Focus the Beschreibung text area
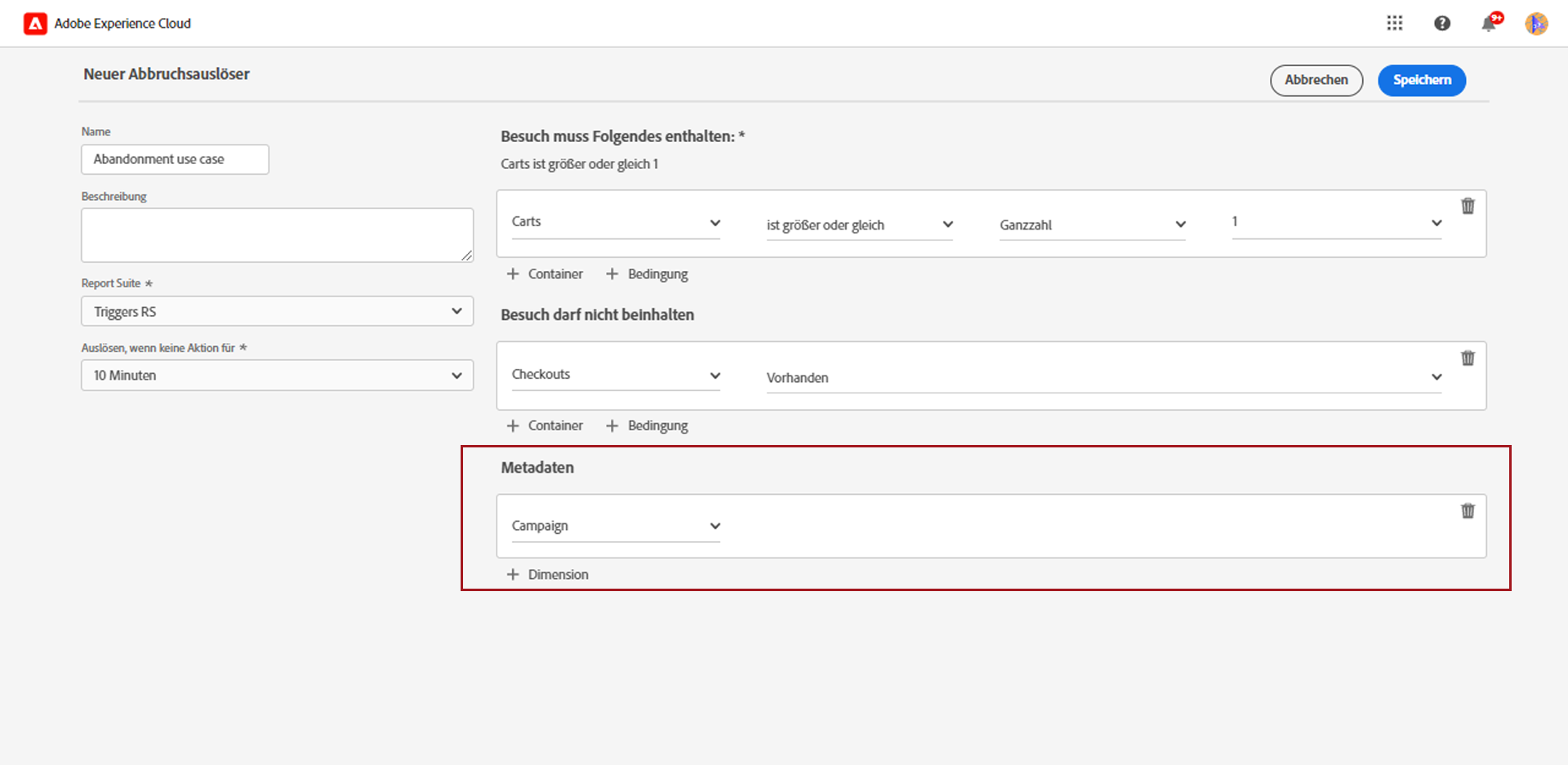Screen dimensions: 1568x765 pyautogui.click(x=277, y=235)
